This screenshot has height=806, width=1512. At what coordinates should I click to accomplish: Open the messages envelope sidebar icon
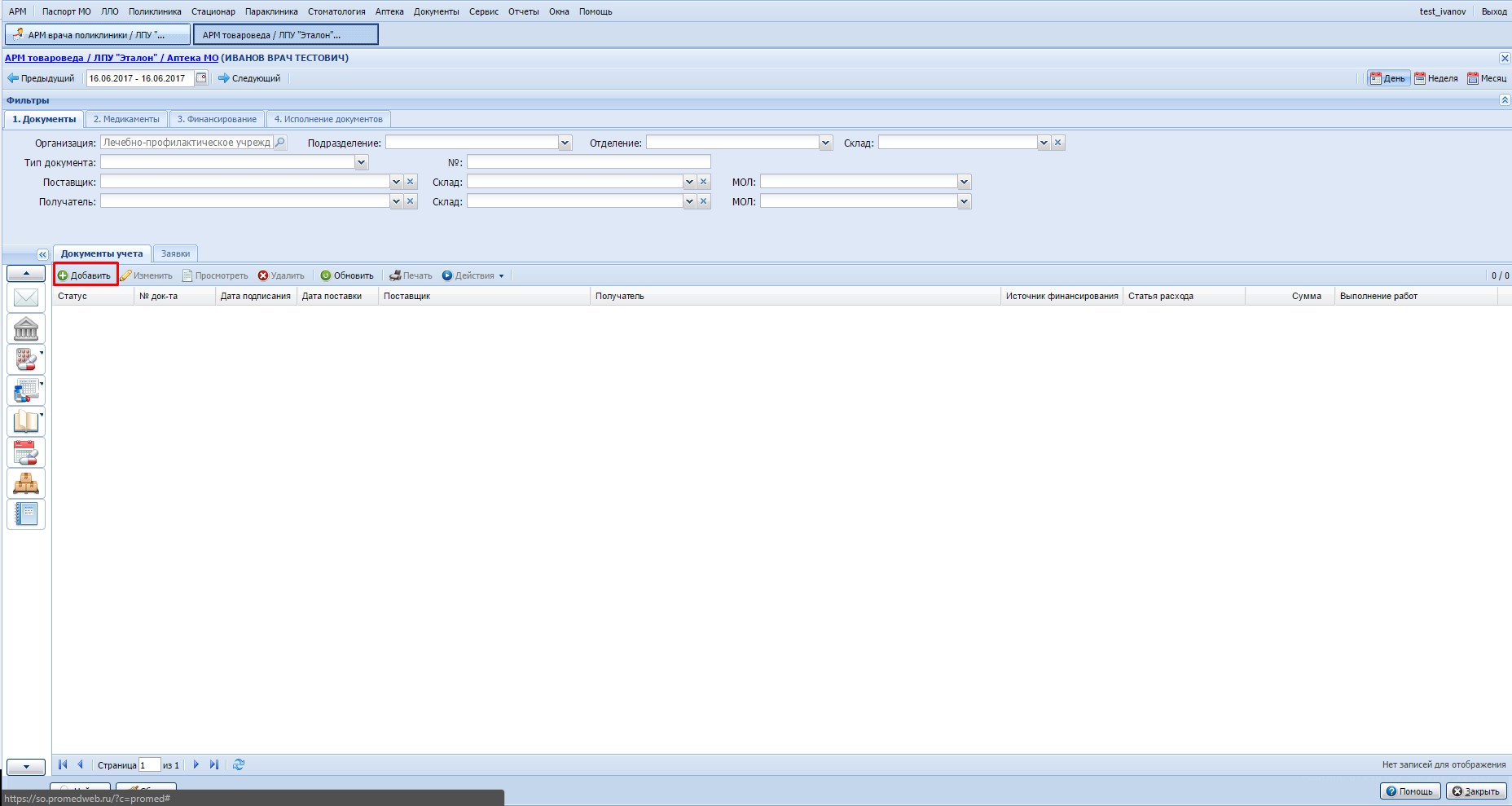(x=26, y=298)
